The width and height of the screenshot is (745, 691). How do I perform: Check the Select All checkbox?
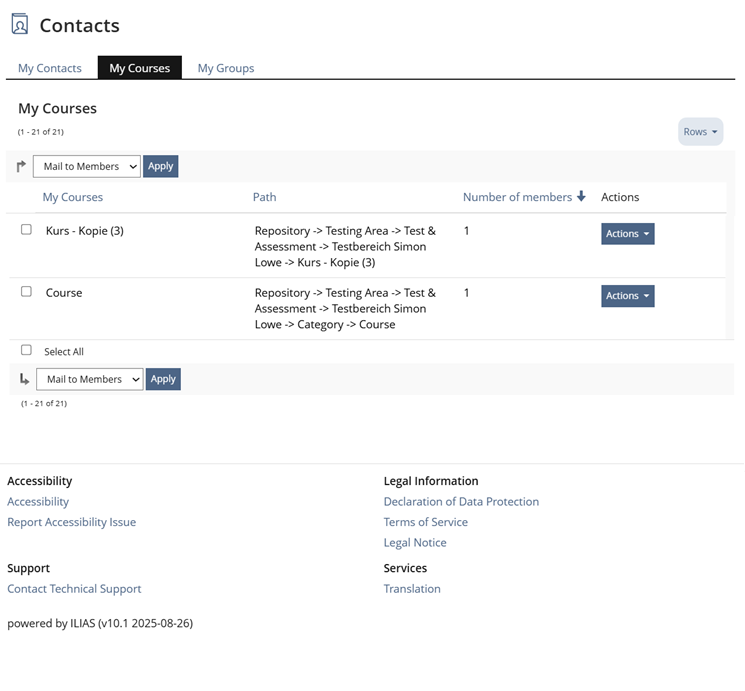coord(27,351)
